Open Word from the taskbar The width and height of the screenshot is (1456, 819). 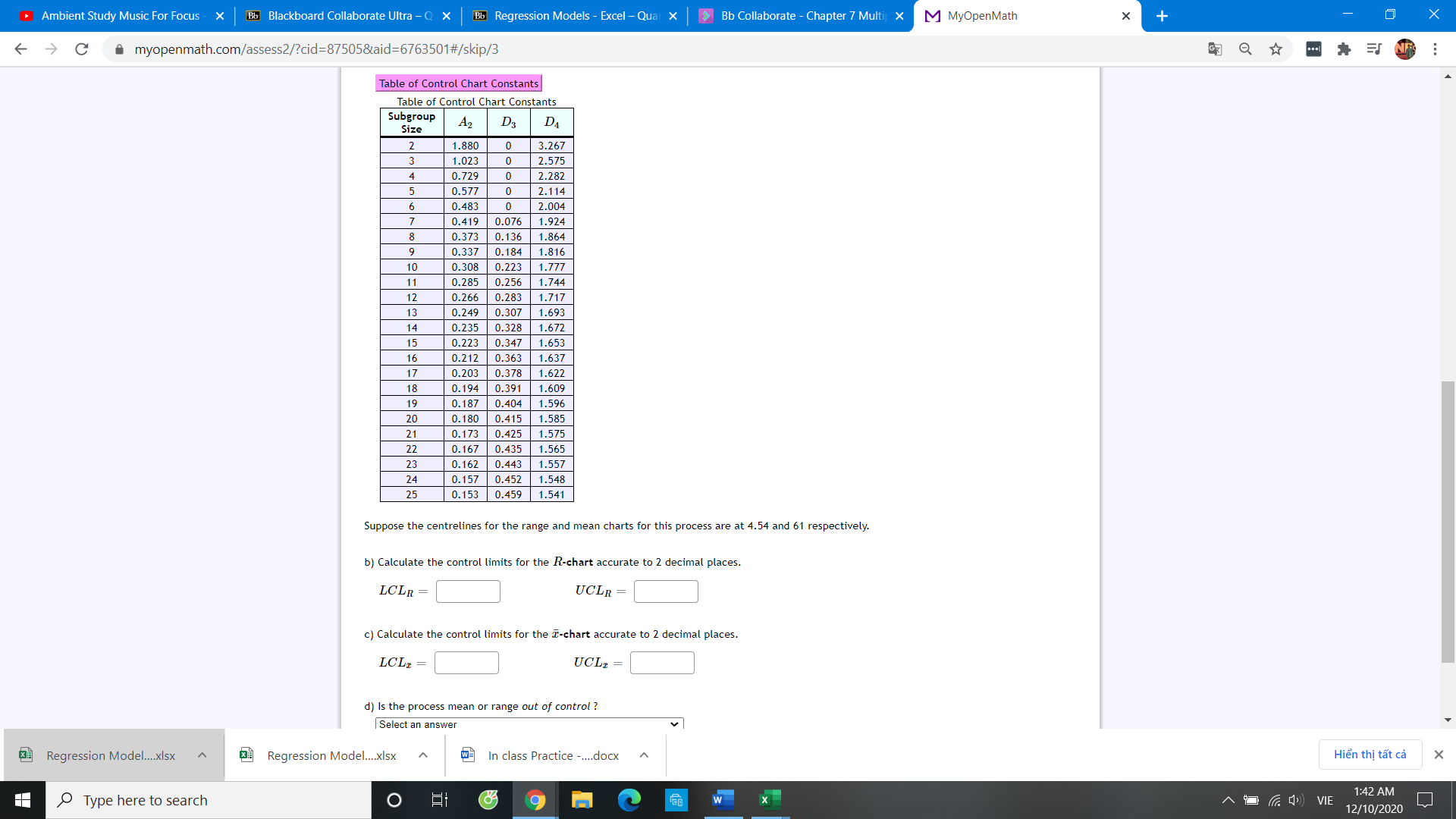(722, 799)
